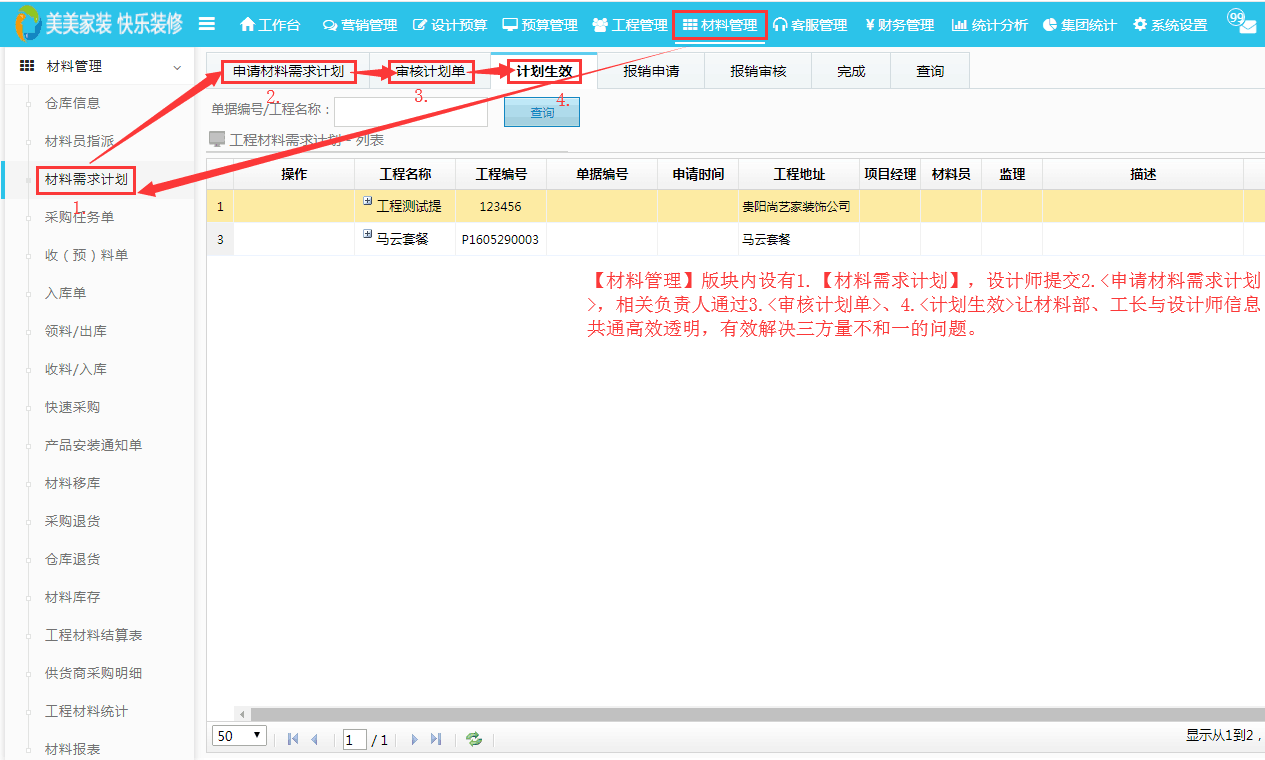This screenshot has height=760, width=1265.
Task: Click the 单据编号/工程名称 search input field
Action: [411, 111]
